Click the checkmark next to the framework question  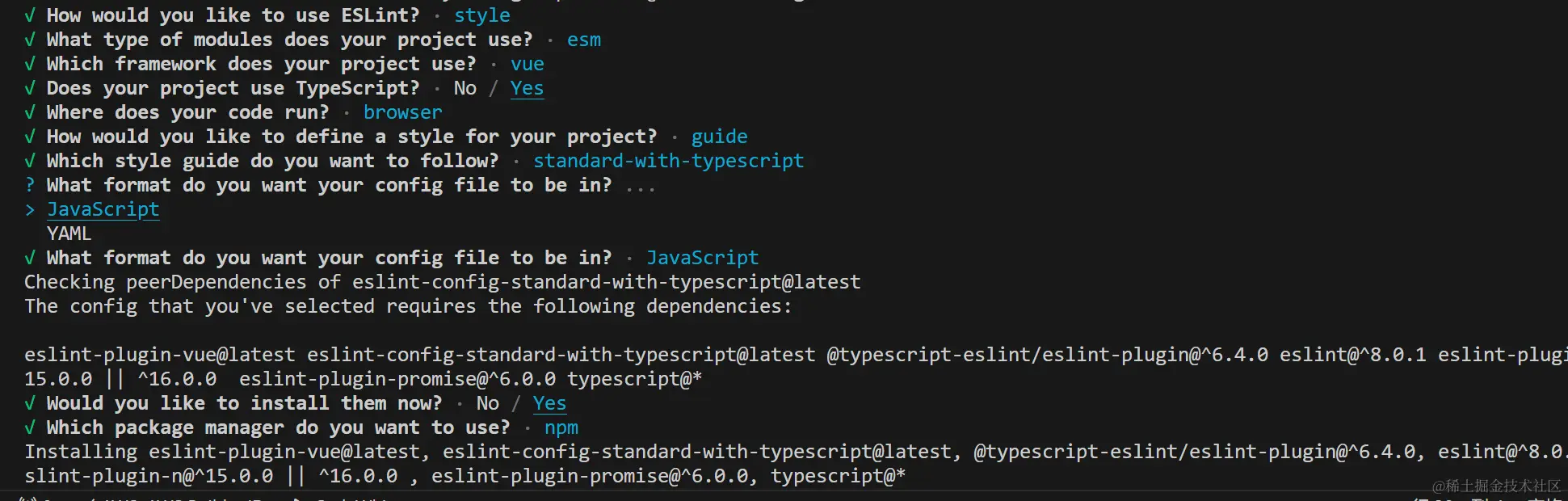click(x=30, y=64)
